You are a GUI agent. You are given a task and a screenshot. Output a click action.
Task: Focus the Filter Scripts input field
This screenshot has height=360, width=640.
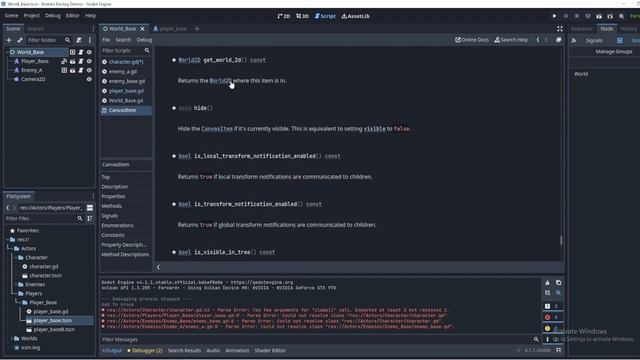point(126,51)
